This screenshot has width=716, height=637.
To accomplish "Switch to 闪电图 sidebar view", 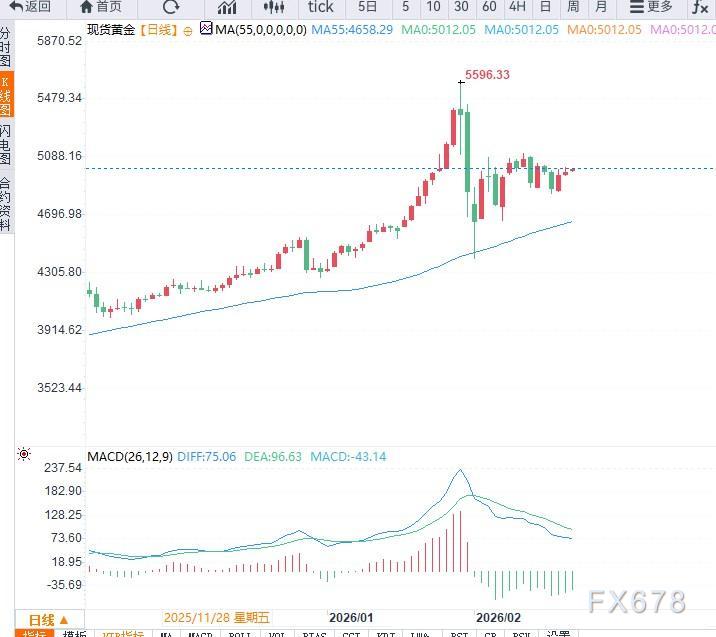I will coord(6,145).
